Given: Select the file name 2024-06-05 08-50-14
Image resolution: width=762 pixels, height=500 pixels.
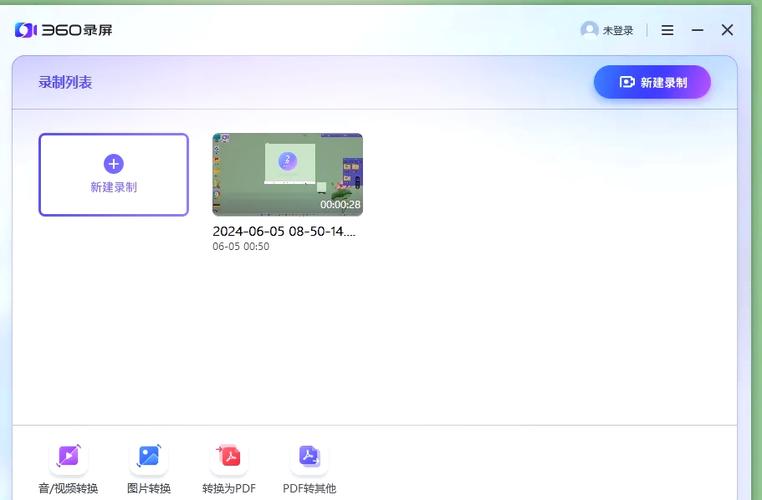Looking at the screenshot, I should point(284,231).
